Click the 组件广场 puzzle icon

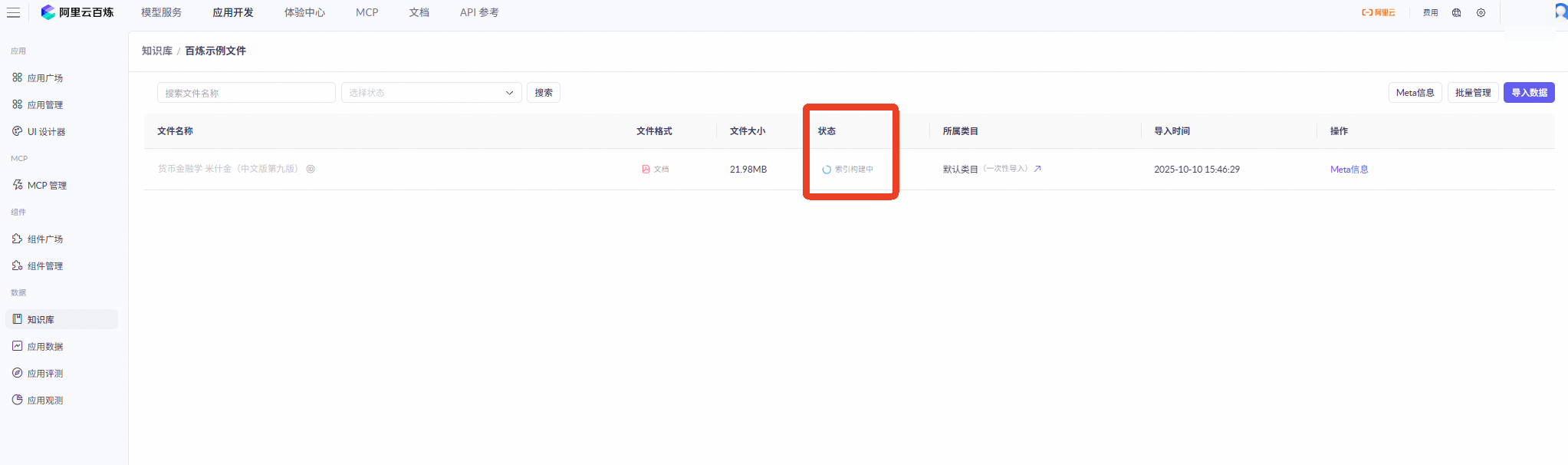(x=17, y=239)
